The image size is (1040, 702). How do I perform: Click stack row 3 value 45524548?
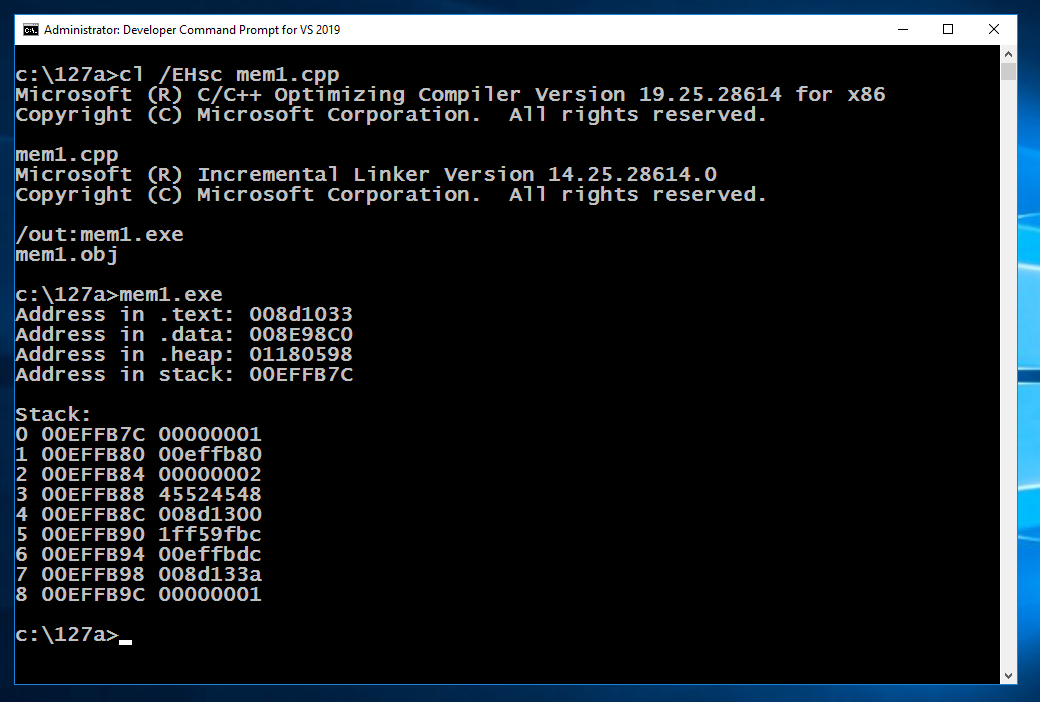[x=210, y=495]
